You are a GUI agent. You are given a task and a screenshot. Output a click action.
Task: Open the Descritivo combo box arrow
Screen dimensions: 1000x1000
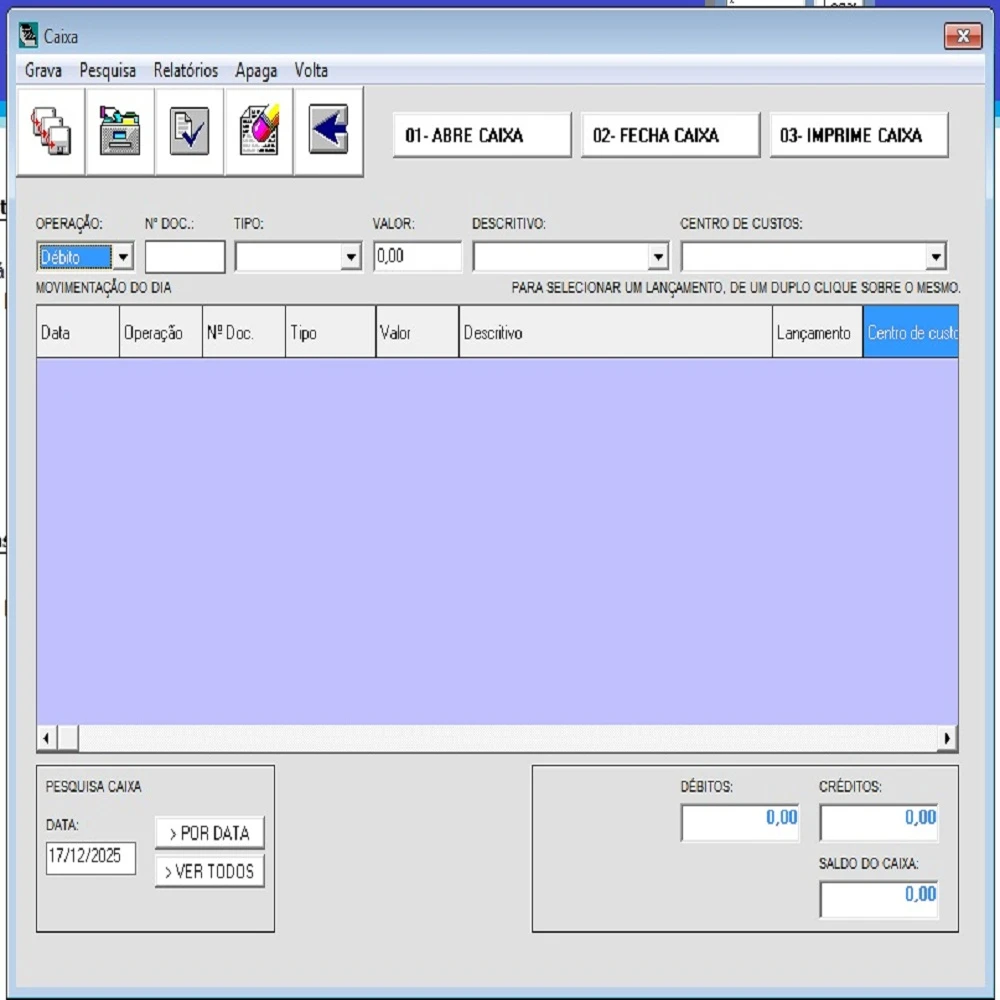658,257
